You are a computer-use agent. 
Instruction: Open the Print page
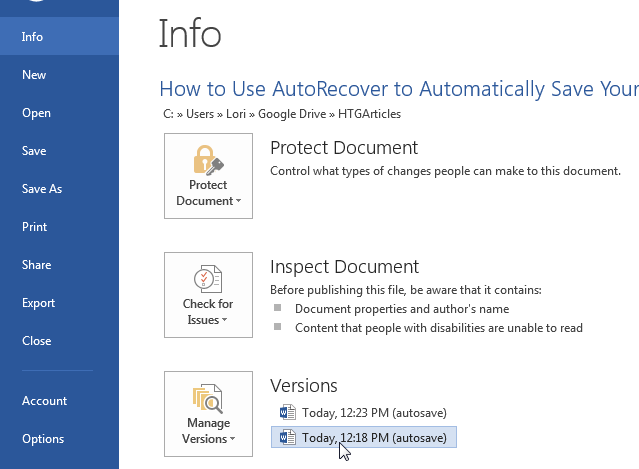(35, 227)
